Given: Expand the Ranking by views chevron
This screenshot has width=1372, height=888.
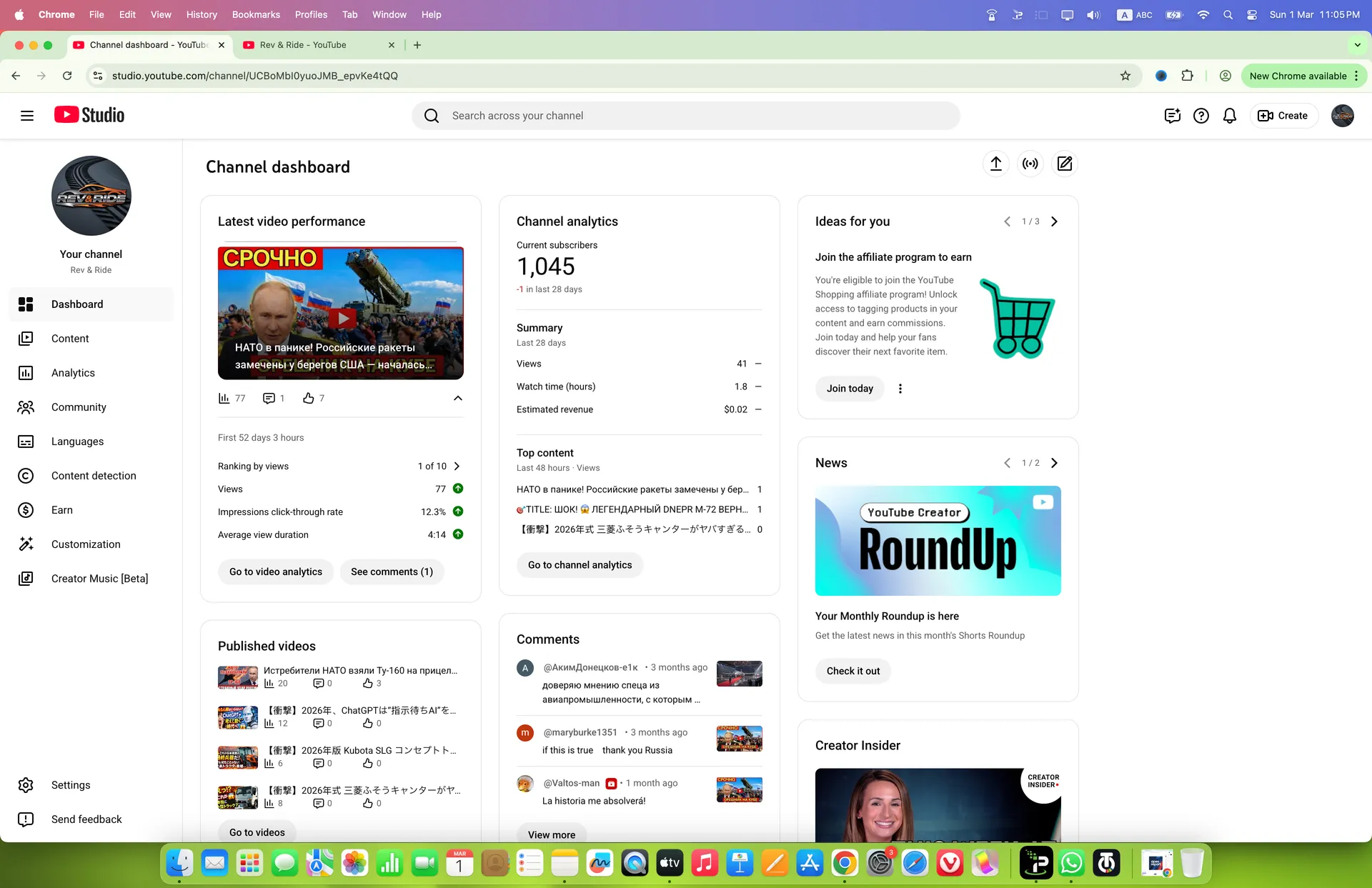Looking at the screenshot, I should point(457,467).
